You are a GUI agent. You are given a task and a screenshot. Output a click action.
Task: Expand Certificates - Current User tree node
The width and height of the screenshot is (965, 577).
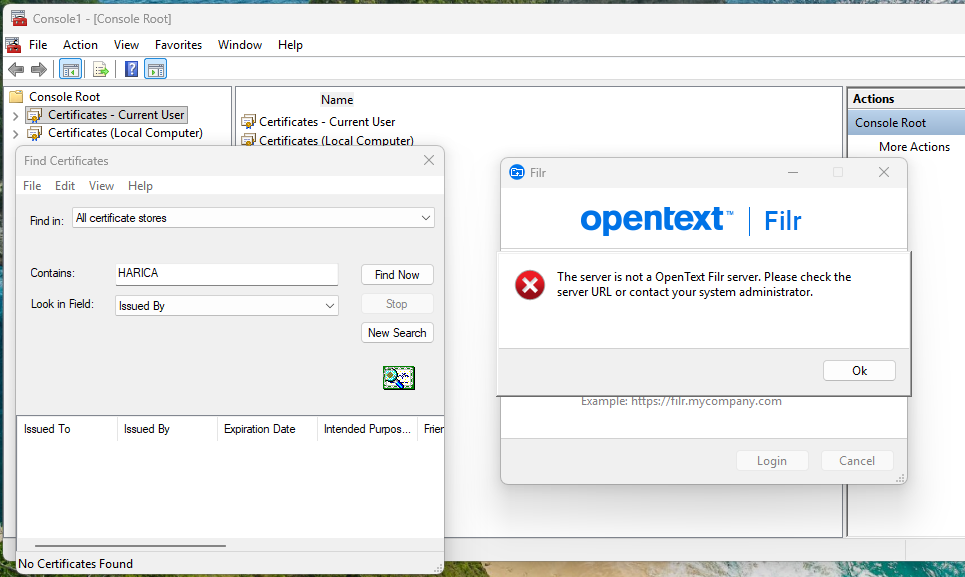coord(15,115)
